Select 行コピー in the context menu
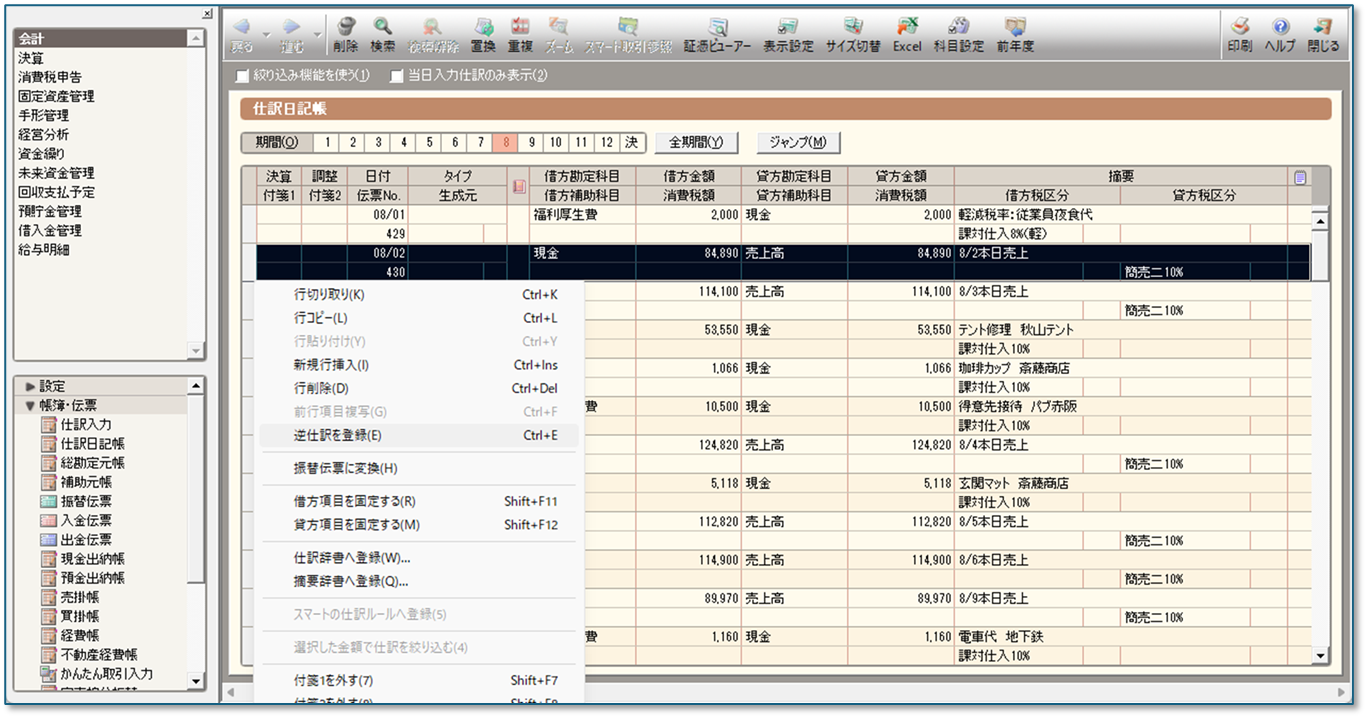1367x718 pixels. pyautogui.click(x=320, y=318)
